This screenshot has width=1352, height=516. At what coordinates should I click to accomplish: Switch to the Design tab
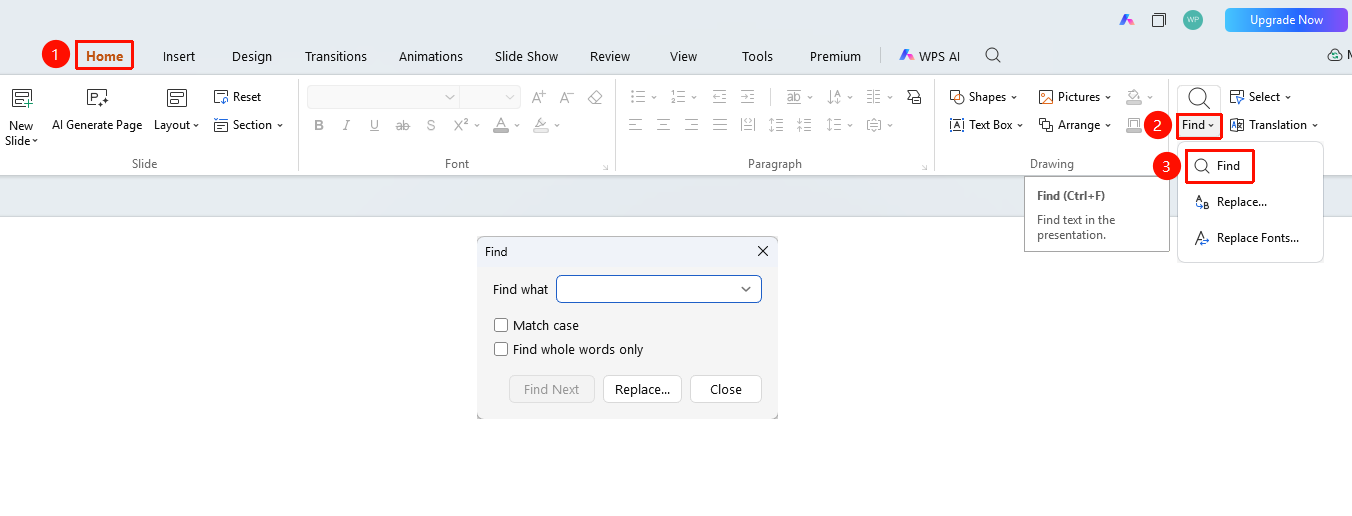(252, 56)
